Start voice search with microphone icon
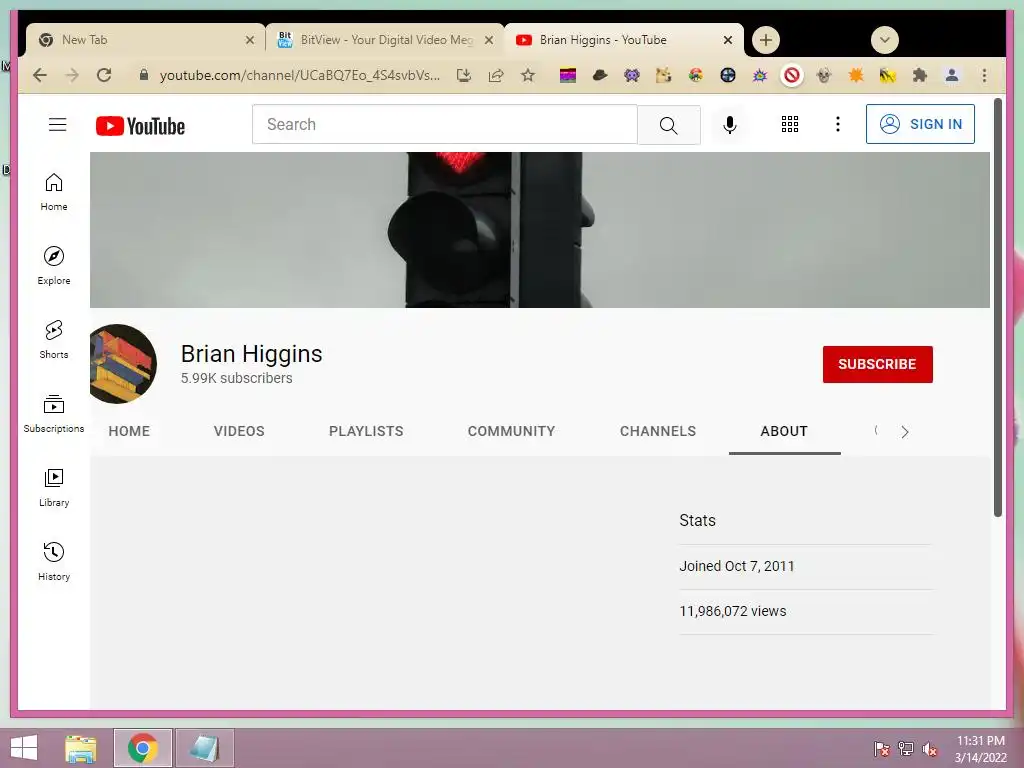Viewport: 1024px width, 768px height. [729, 125]
